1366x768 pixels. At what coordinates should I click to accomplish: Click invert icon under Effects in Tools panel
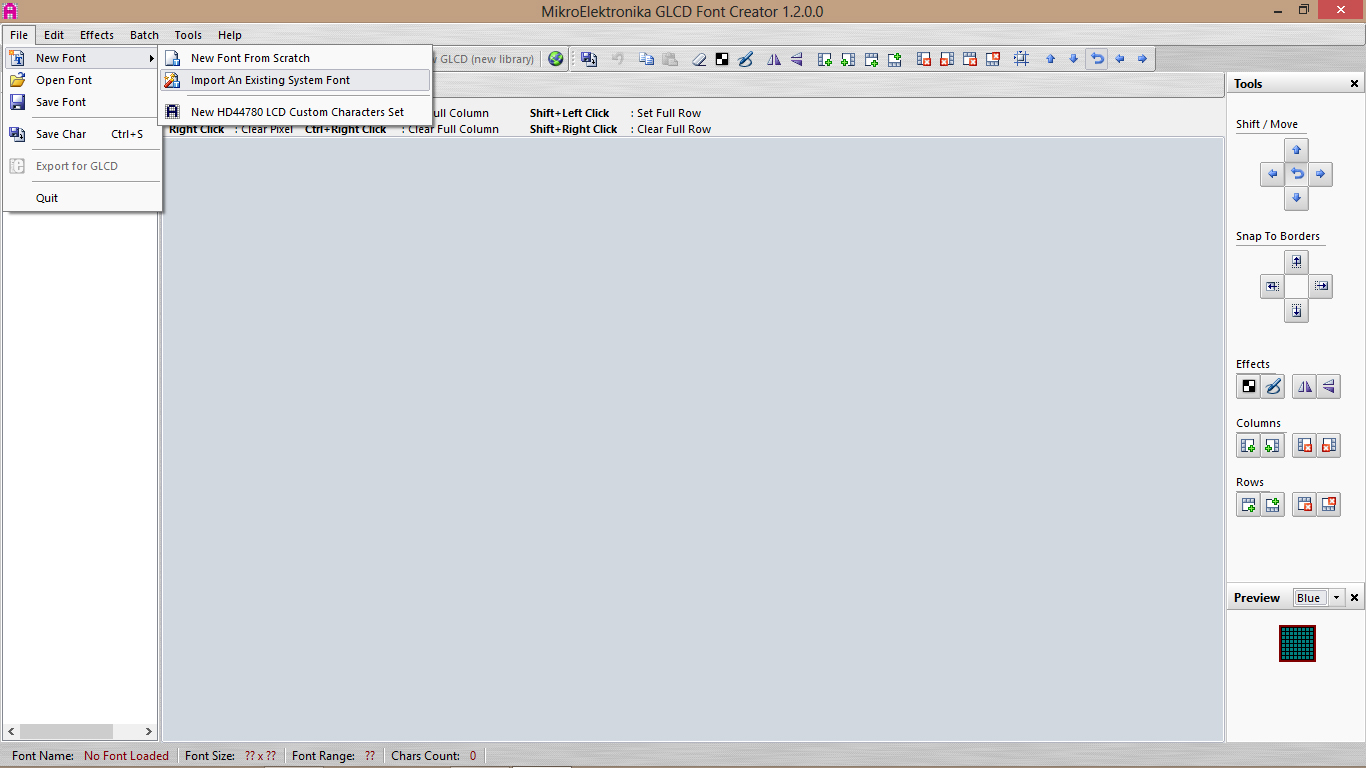click(1249, 386)
